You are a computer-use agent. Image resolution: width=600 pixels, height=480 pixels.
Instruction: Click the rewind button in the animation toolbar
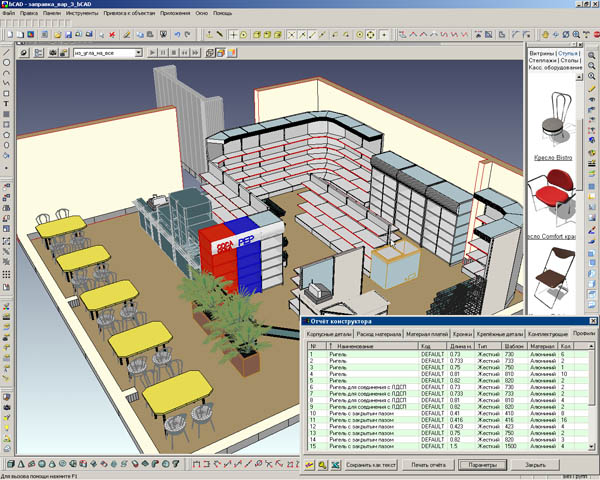(x=184, y=53)
